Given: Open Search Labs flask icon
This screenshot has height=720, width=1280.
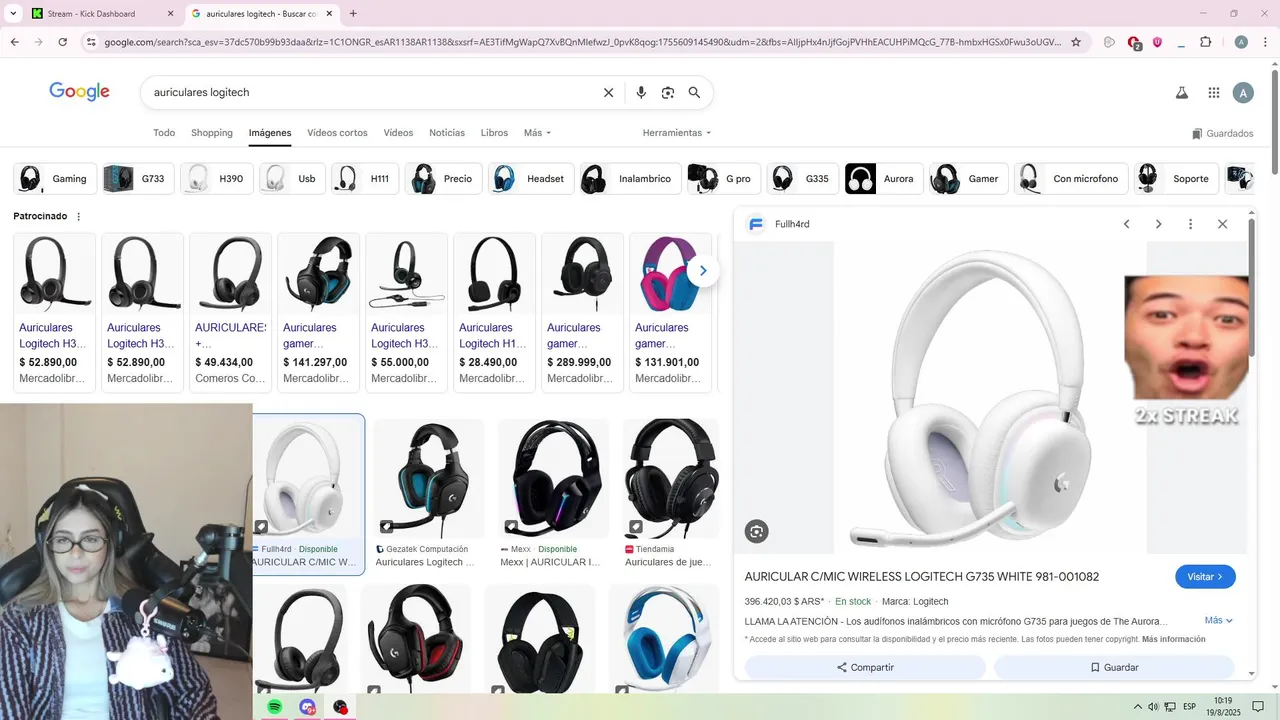Looking at the screenshot, I should pyautogui.click(x=1181, y=93).
